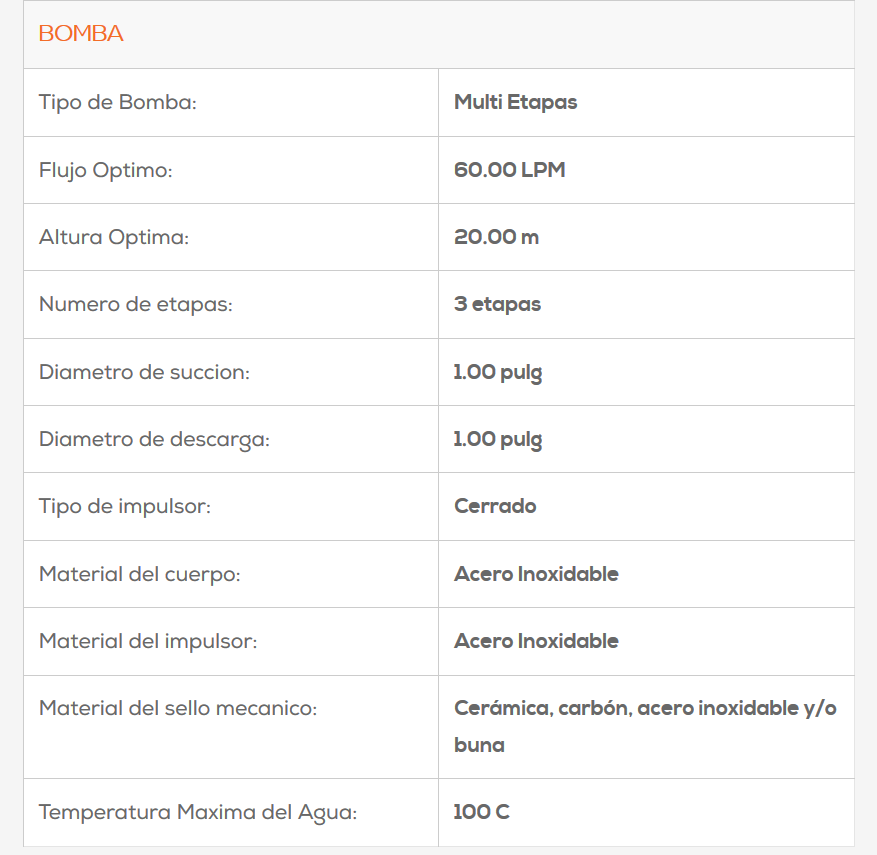Select the '60.00 LPM' flow value
Screen dimensions: 877x855
(509, 170)
